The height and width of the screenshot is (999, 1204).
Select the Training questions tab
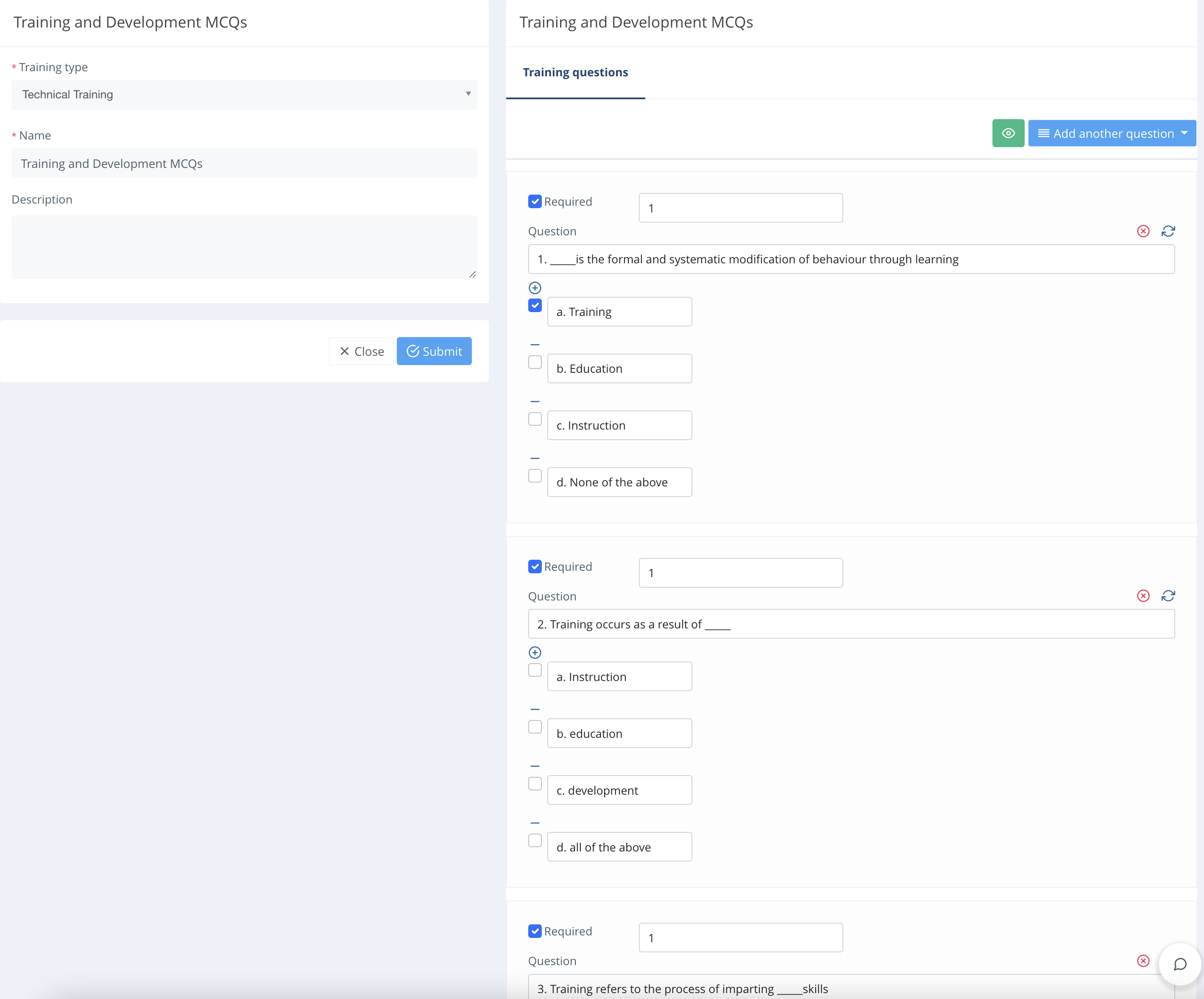(575, 72)
